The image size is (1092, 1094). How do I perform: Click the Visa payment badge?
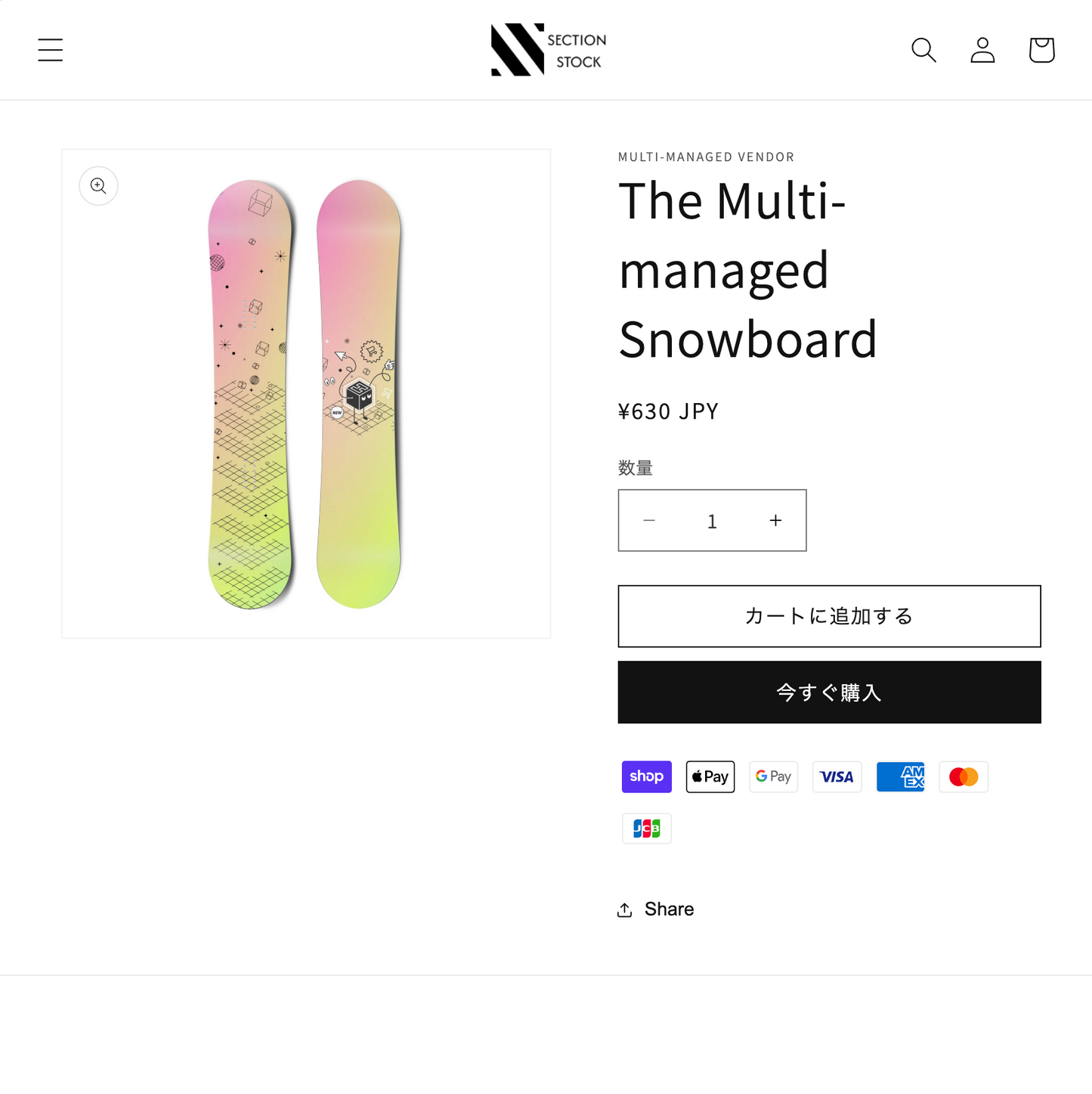tap(837, 776)
